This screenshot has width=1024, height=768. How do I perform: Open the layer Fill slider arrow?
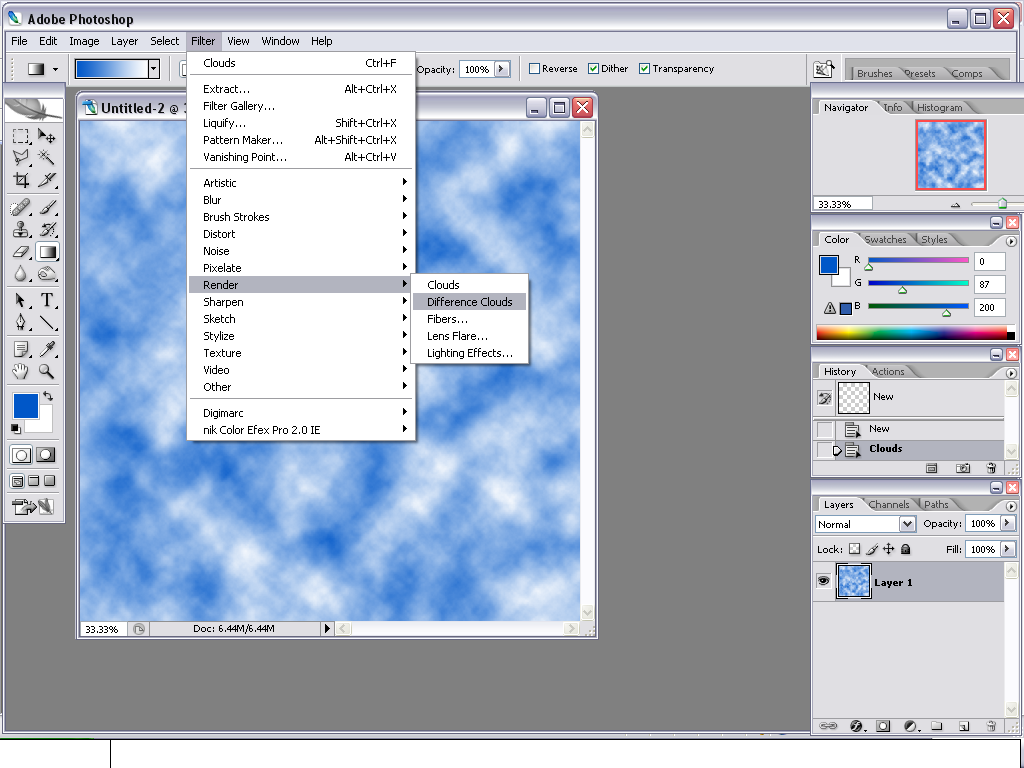1008,549
